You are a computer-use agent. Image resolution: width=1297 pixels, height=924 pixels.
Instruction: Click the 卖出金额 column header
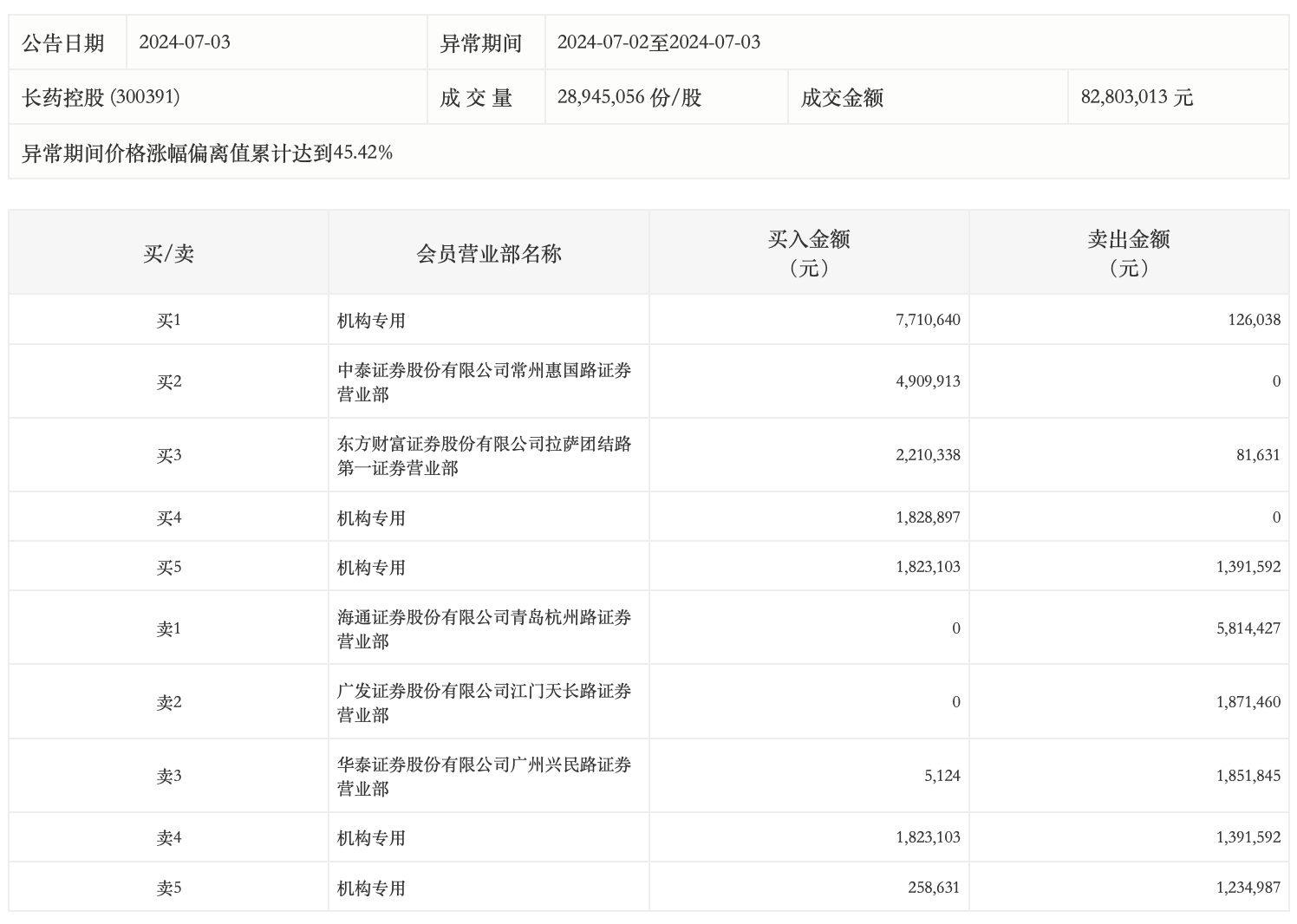1128,252
